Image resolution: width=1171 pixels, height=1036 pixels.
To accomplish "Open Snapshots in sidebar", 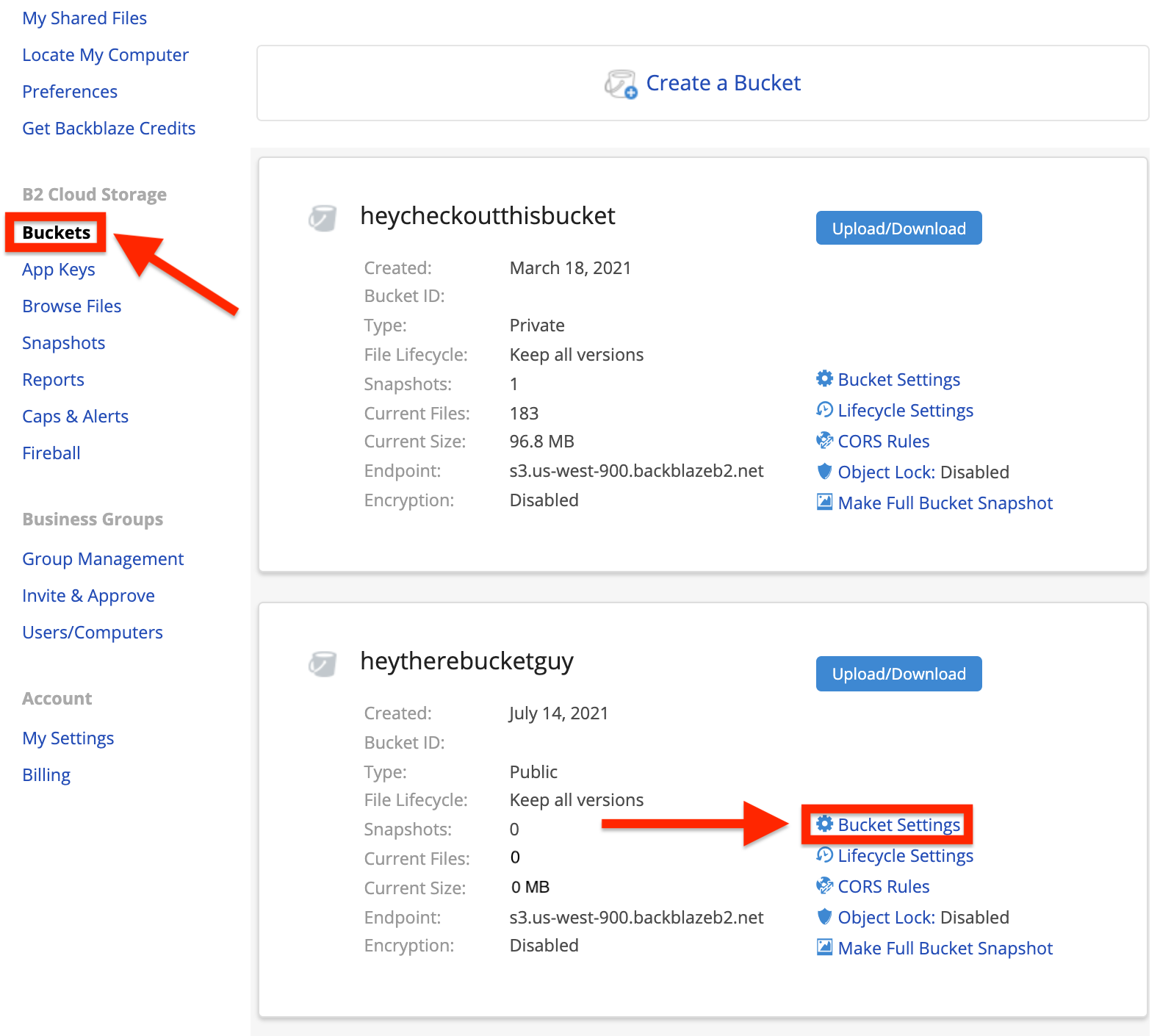I will coord(64,343).
